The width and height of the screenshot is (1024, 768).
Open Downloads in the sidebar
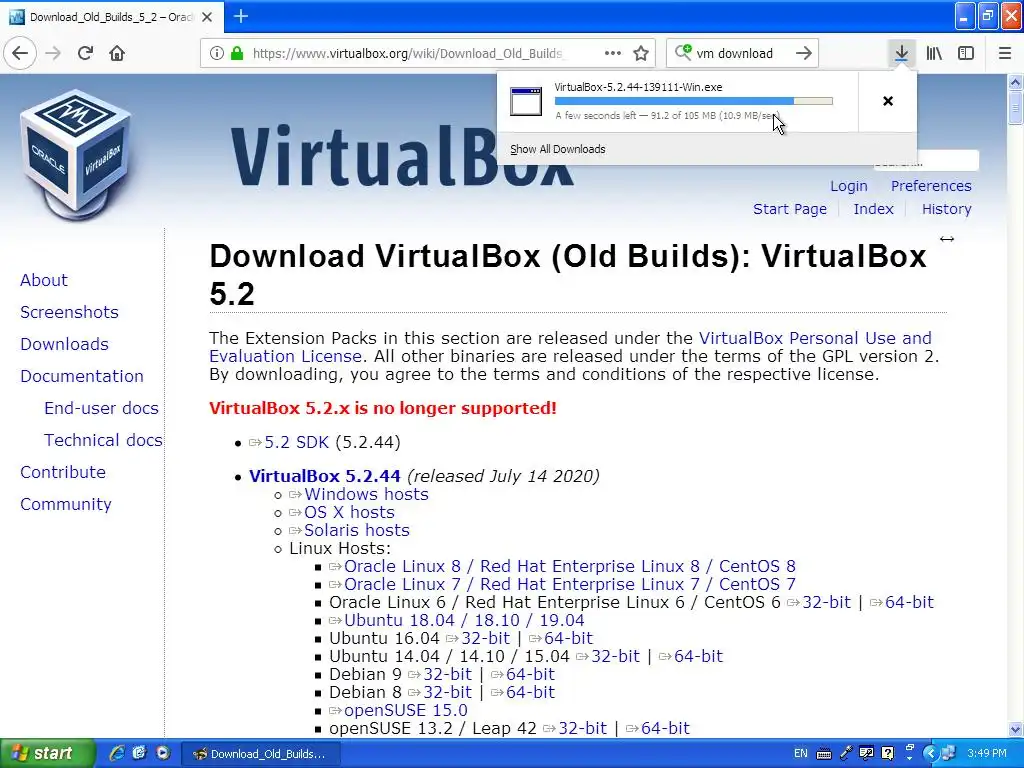(x=65, y=344)
